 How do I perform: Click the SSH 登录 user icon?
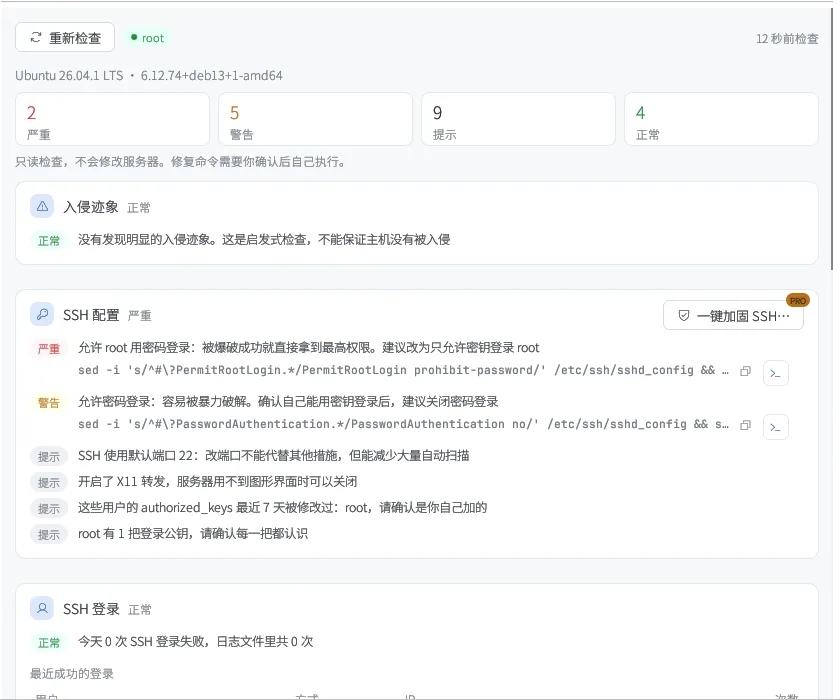42,608
